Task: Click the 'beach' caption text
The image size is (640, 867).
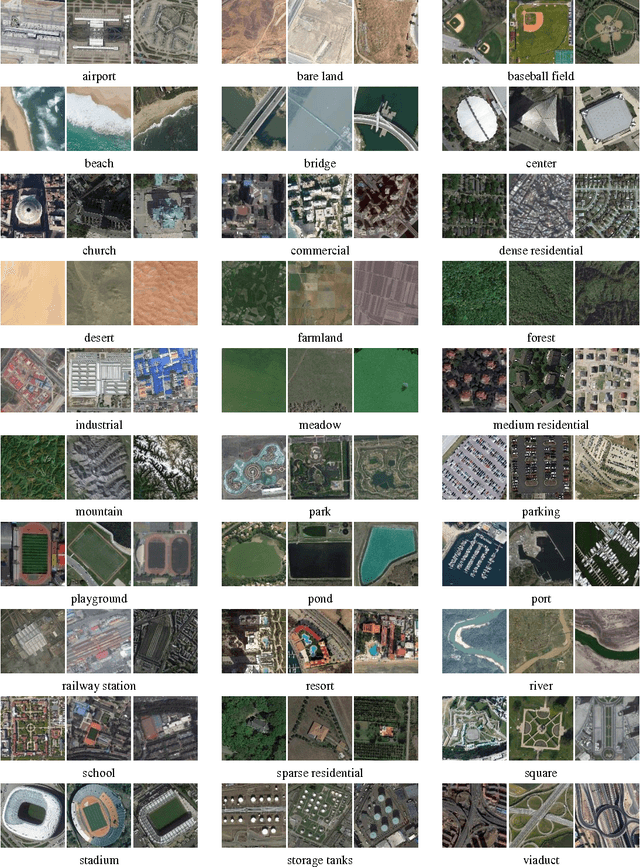Action: (x=99, y=163)
